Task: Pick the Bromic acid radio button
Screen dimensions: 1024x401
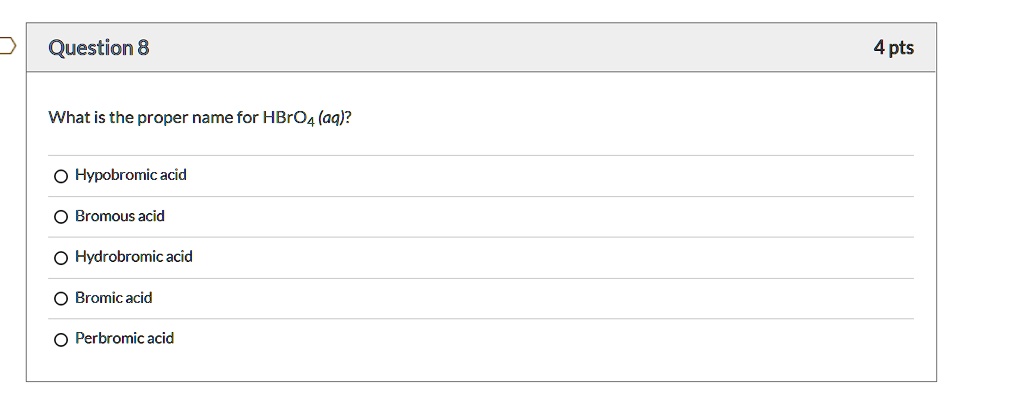Action: (x=62, y=298)
